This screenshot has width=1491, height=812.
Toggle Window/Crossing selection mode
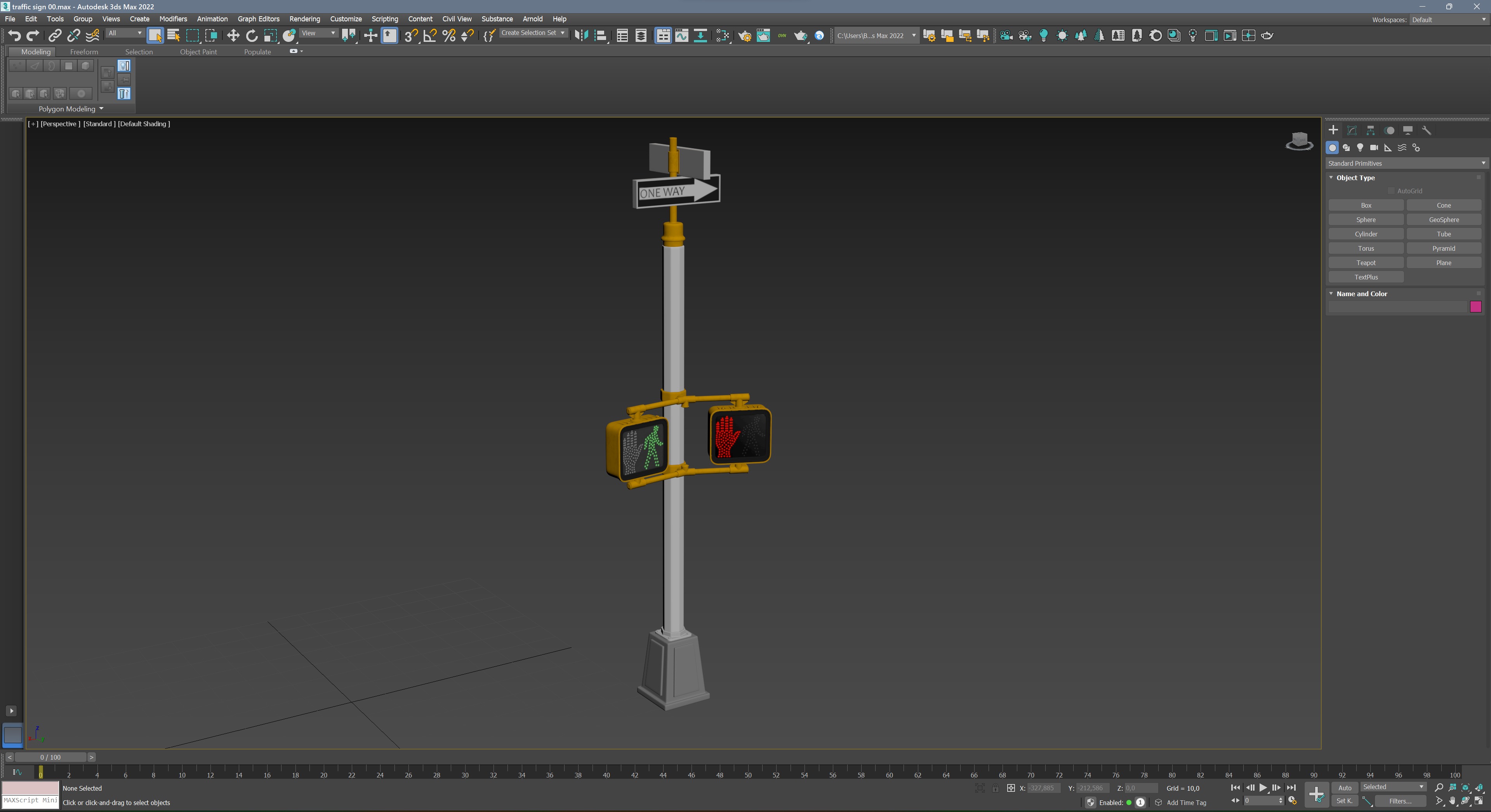click(x=211, y=36)
